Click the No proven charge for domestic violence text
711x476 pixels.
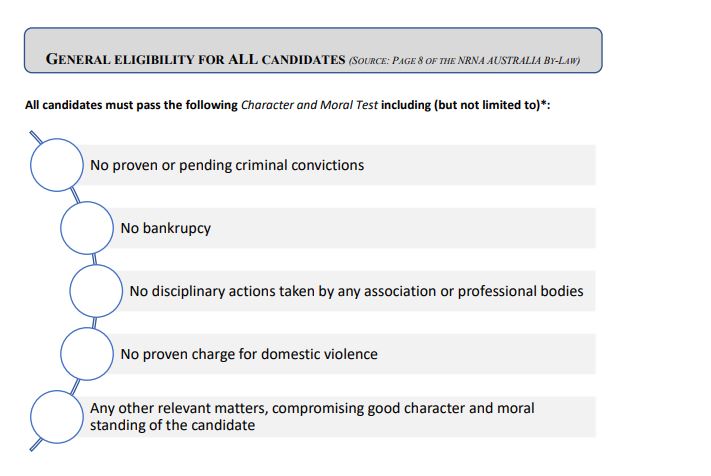coord(248,354)
